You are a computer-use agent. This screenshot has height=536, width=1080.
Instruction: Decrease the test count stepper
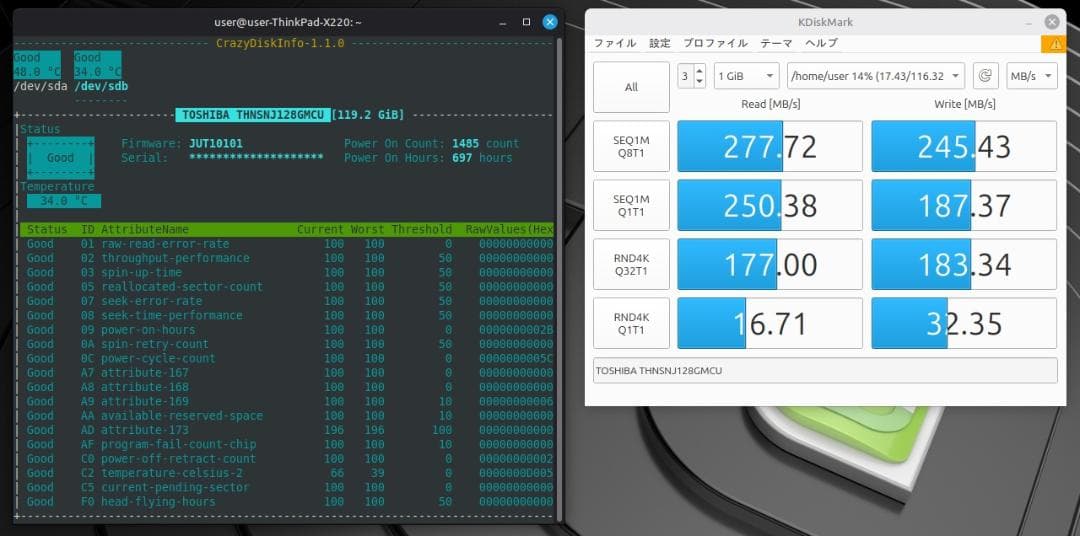[x=699, y=82]
